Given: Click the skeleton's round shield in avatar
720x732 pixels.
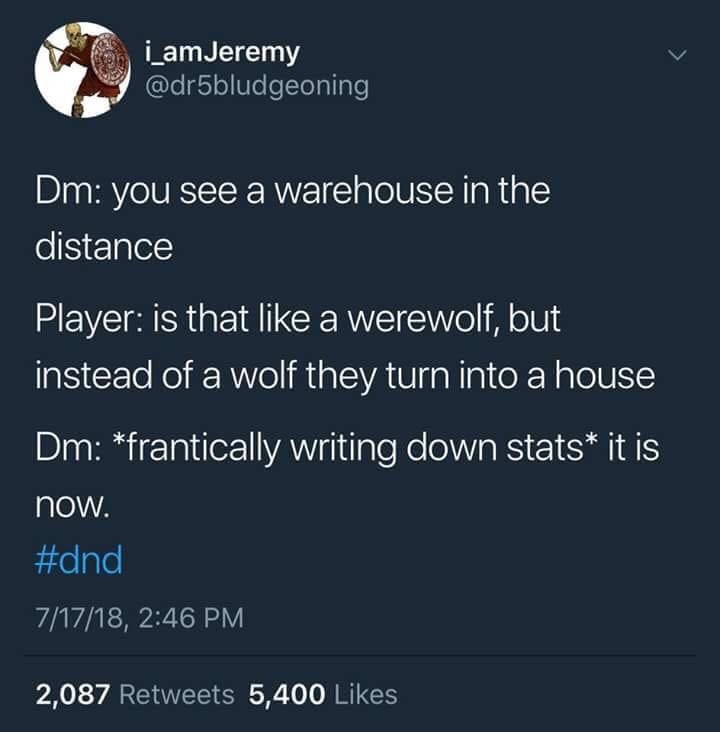Looking at the screenshot, I should (110, 58).
